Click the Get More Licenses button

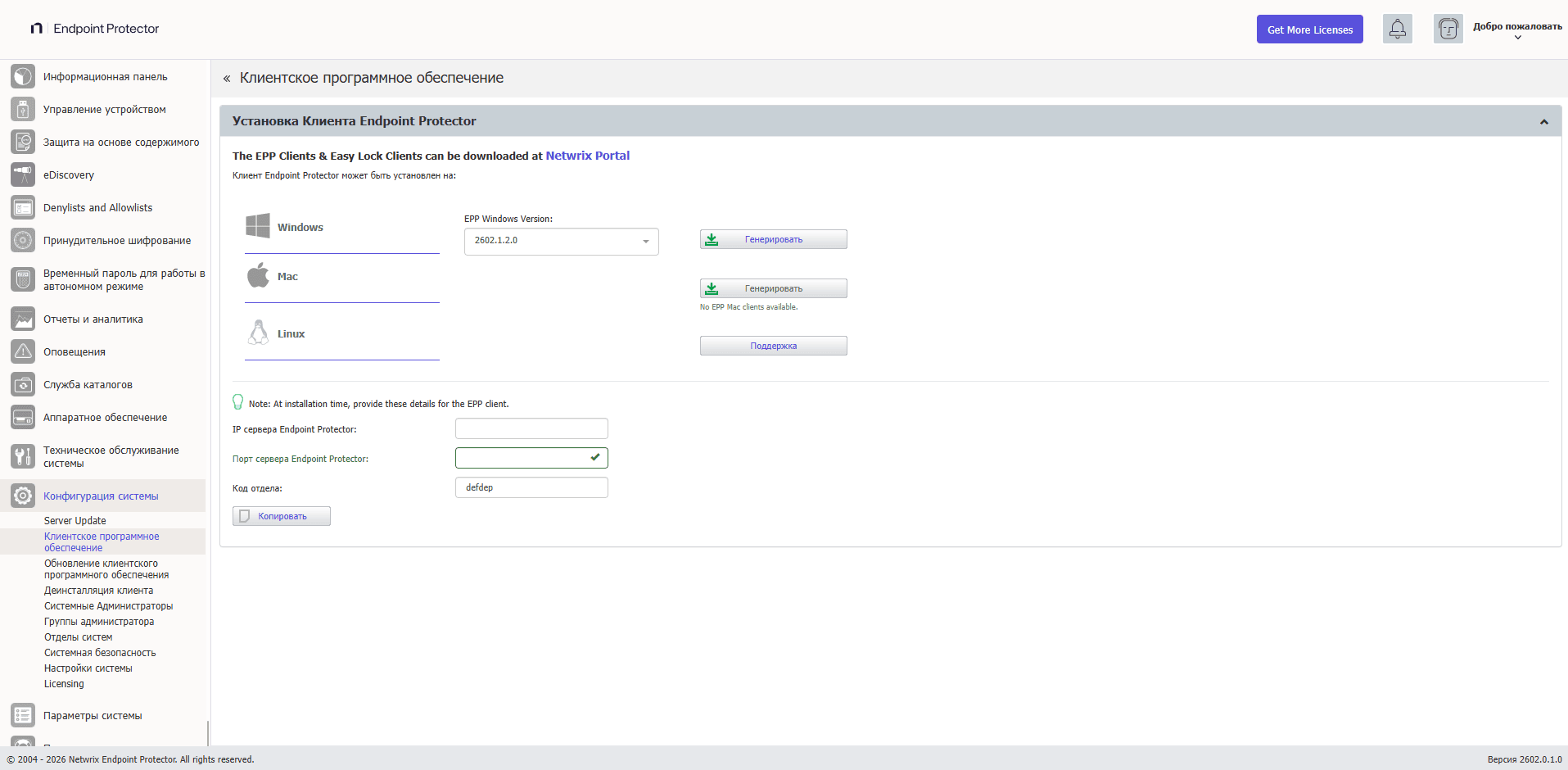[x=1309, y=29]
